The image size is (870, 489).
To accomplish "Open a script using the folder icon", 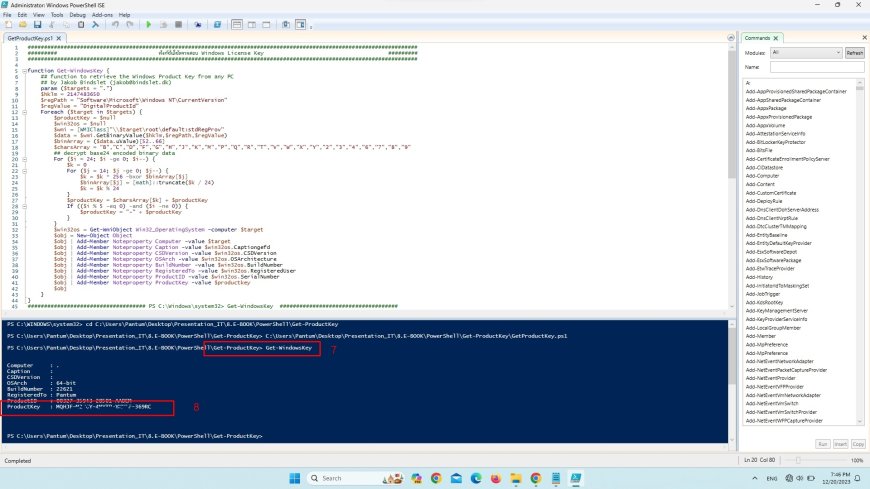I will [23, 24].
